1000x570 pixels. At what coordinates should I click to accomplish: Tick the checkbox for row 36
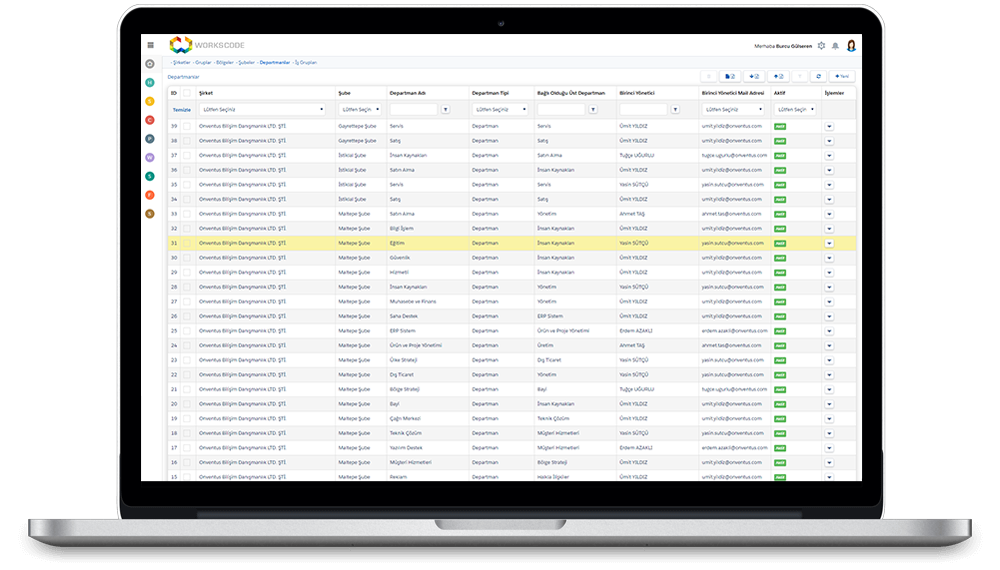pos(187,170)
